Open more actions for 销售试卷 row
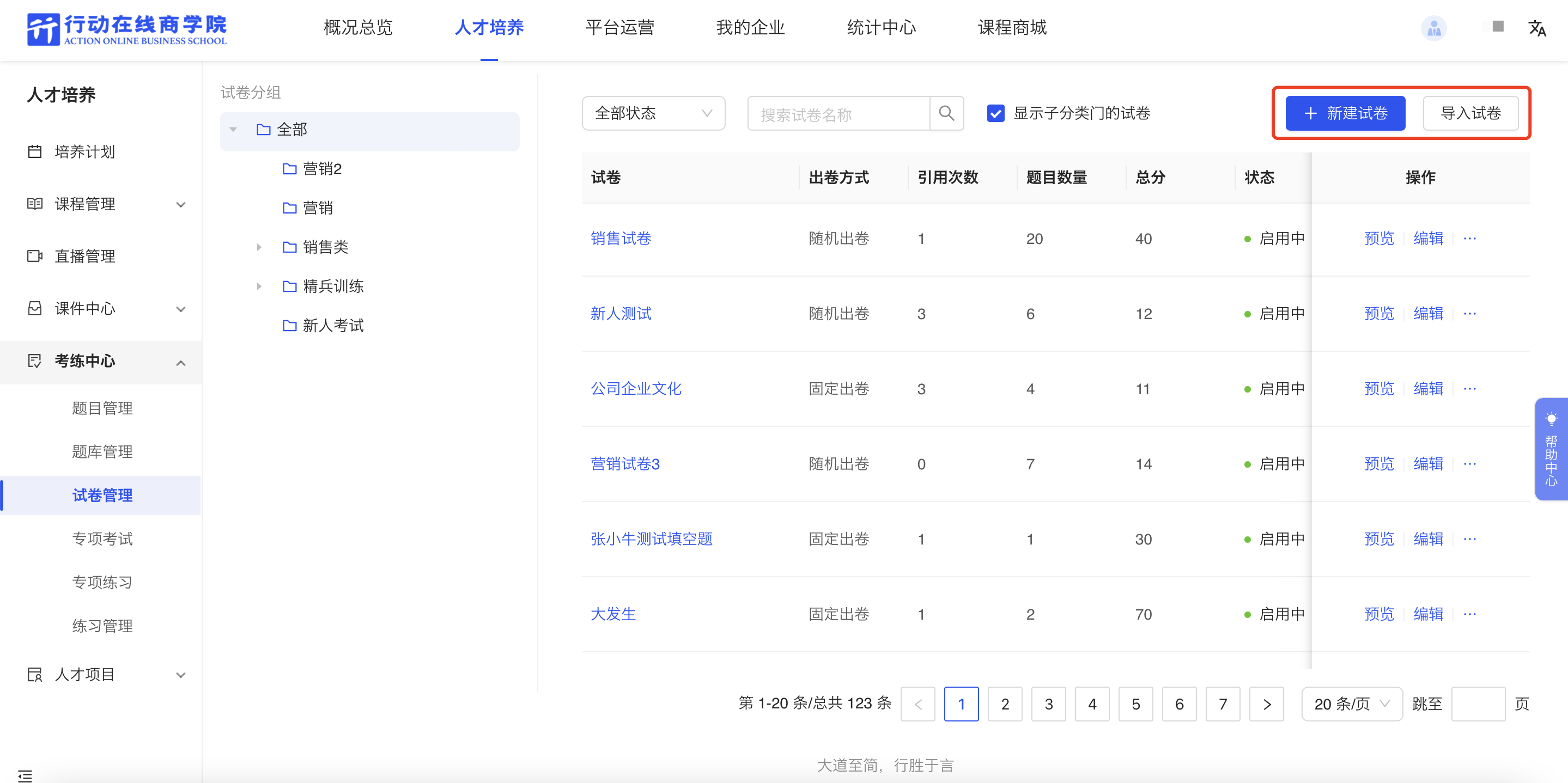The image size is (1568, 783). [1469, 238]
